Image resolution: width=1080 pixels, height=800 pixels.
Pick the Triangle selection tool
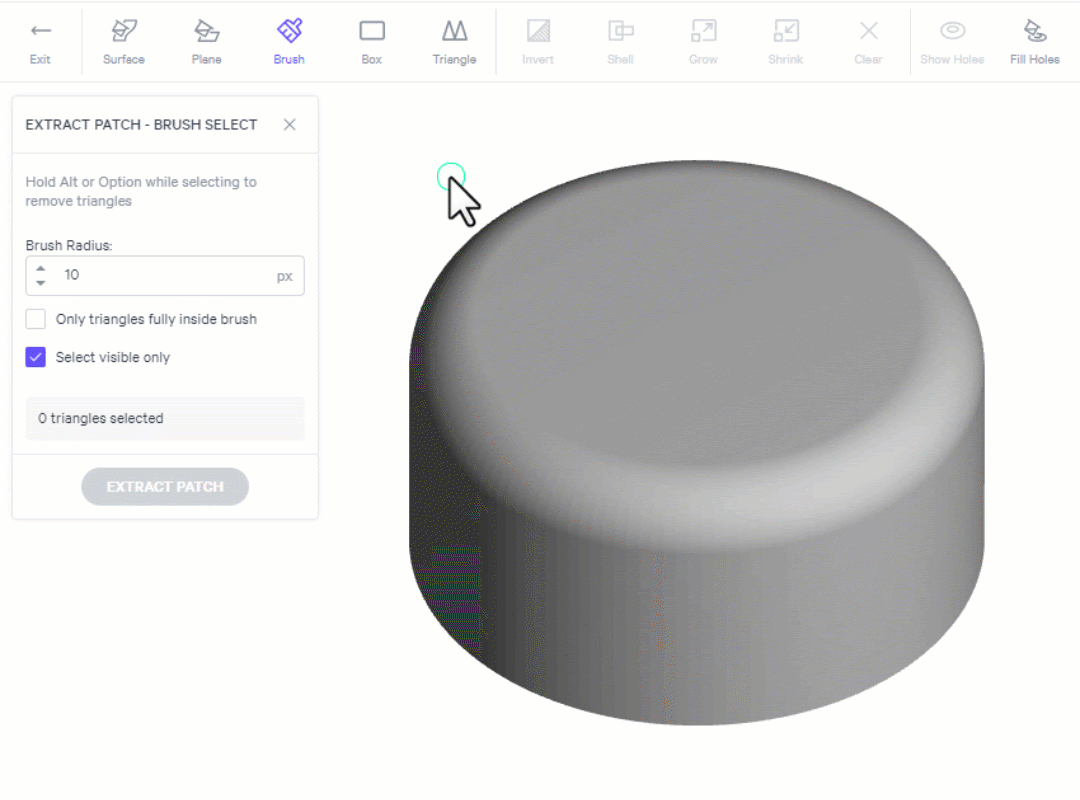pyautogui.click(x=454, y=32)
